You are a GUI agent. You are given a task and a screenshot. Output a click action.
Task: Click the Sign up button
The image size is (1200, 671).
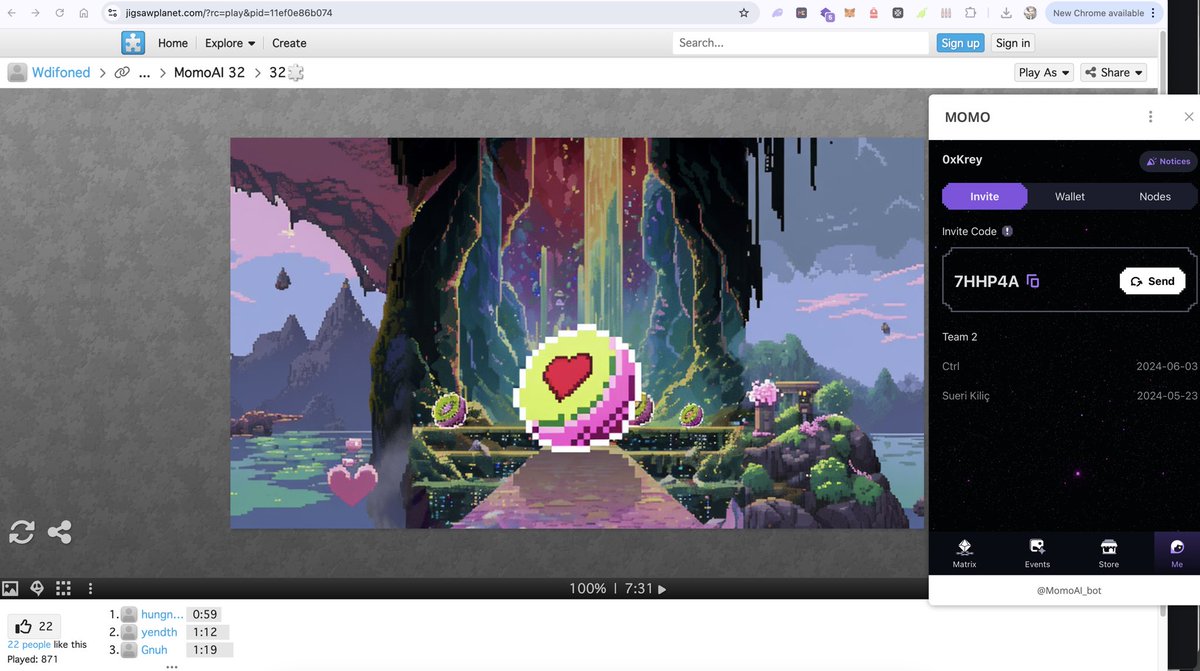pos(960,43)
